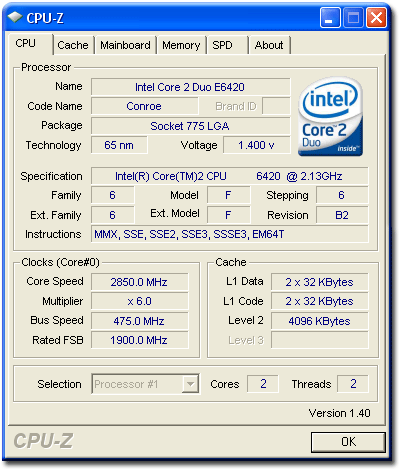The height and width of the screenshot is (475, 400).
Task: Click the Revision value B2
Action: pos(342,215)
